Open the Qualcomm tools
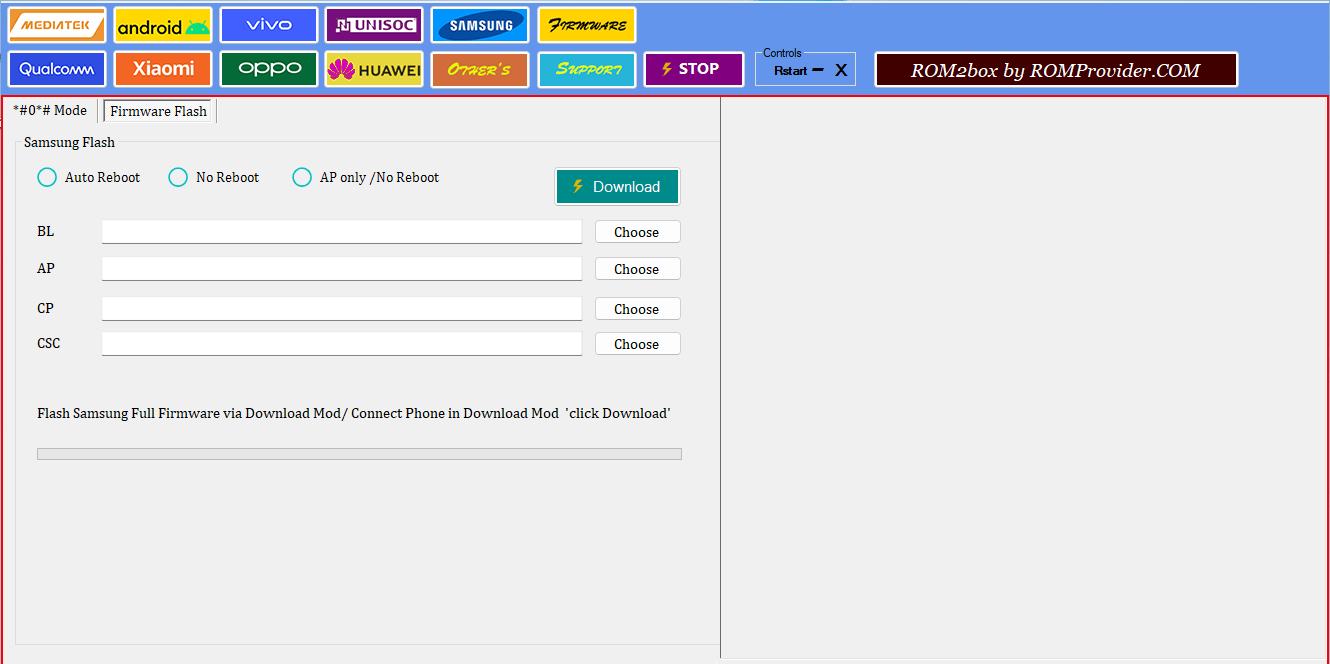Image resolution: width=1330 pixels, height=664 pixels. (x=56, y=69)
